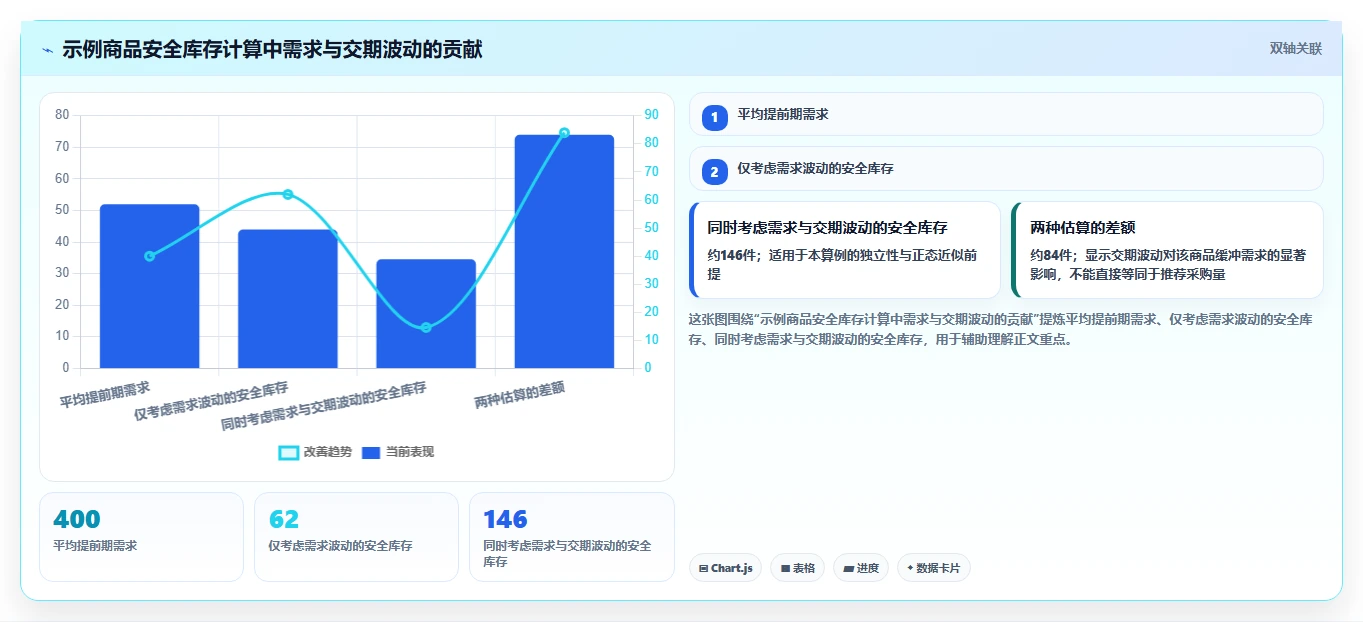Click x-axis label 仅考虑需求波动的安全库存
The height and width of the screenshot is (622, 1363).
(x=211, y=401)
